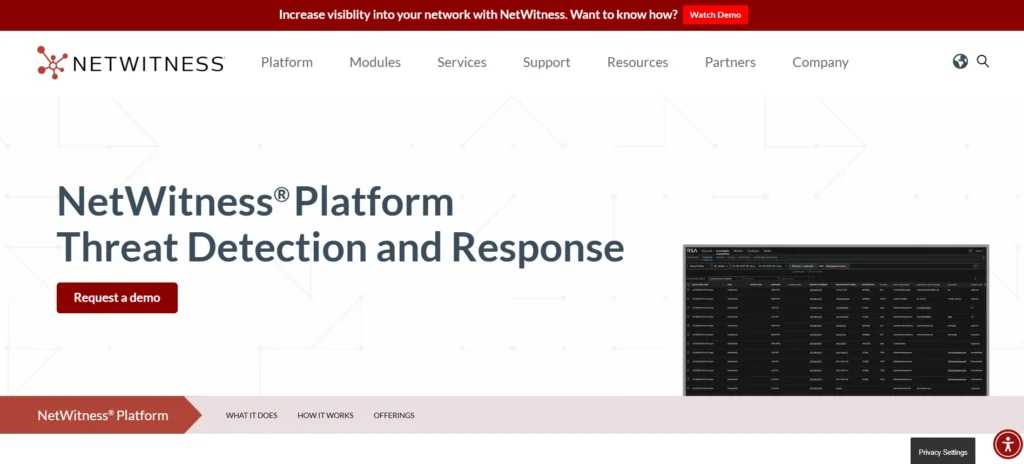Click the platform dashboard screenshot
The height and width of the screenshot is (464, 1024).
(835, 320)
